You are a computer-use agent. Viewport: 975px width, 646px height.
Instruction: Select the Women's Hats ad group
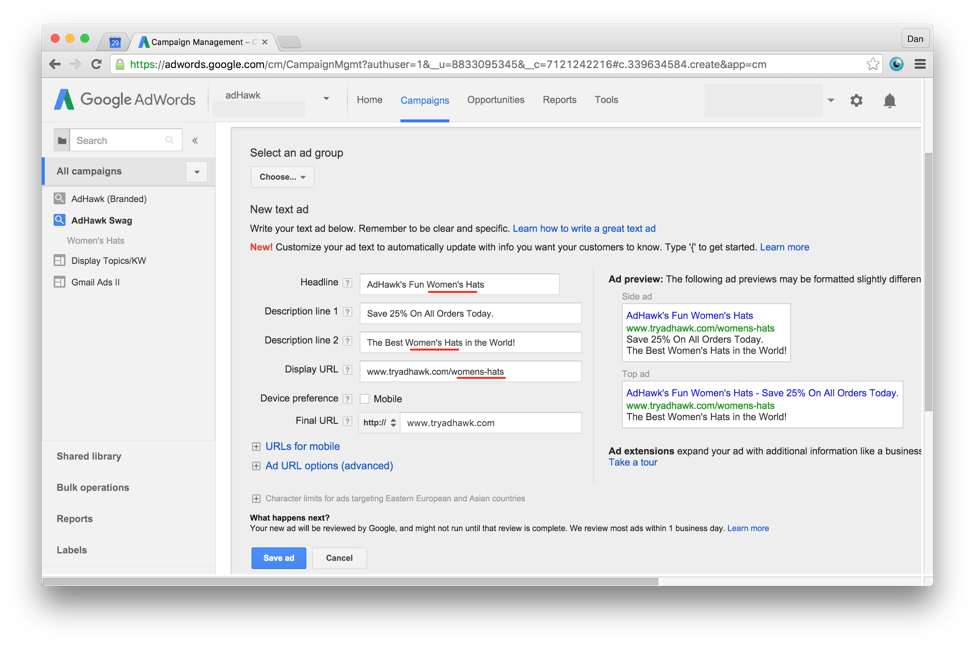[x=96, y=241]
